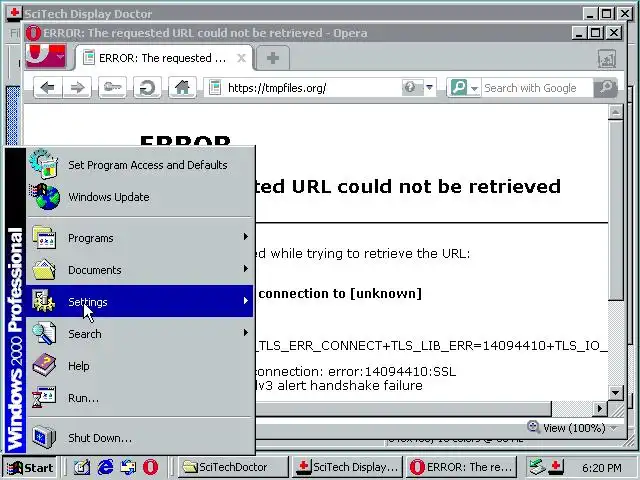The height and width of the screenshot is (480, 640).
Task: Launch Opera from quick launch bar
Action: [x=151, y=467]
